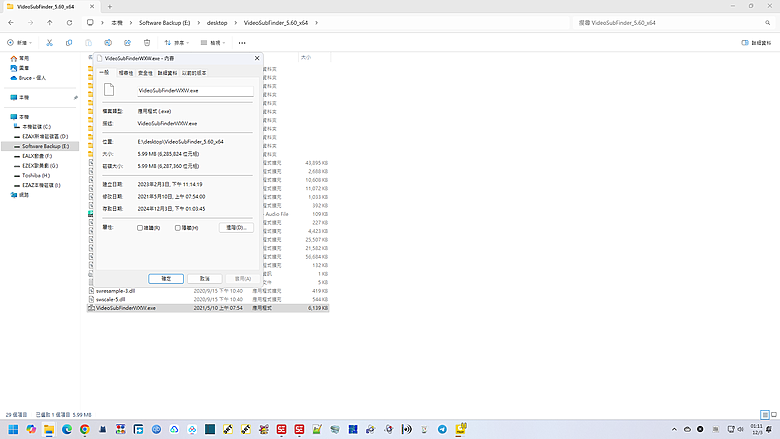Toggle the Read-only attribute checkbox
780x439 pixels.
(x=140, y=228)
